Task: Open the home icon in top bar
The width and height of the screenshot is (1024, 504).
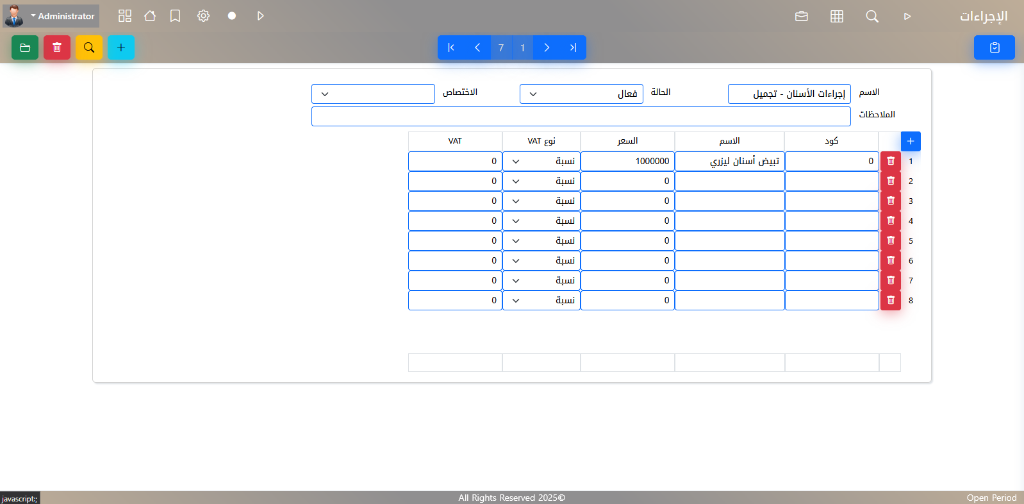Action: pos(150,16)
